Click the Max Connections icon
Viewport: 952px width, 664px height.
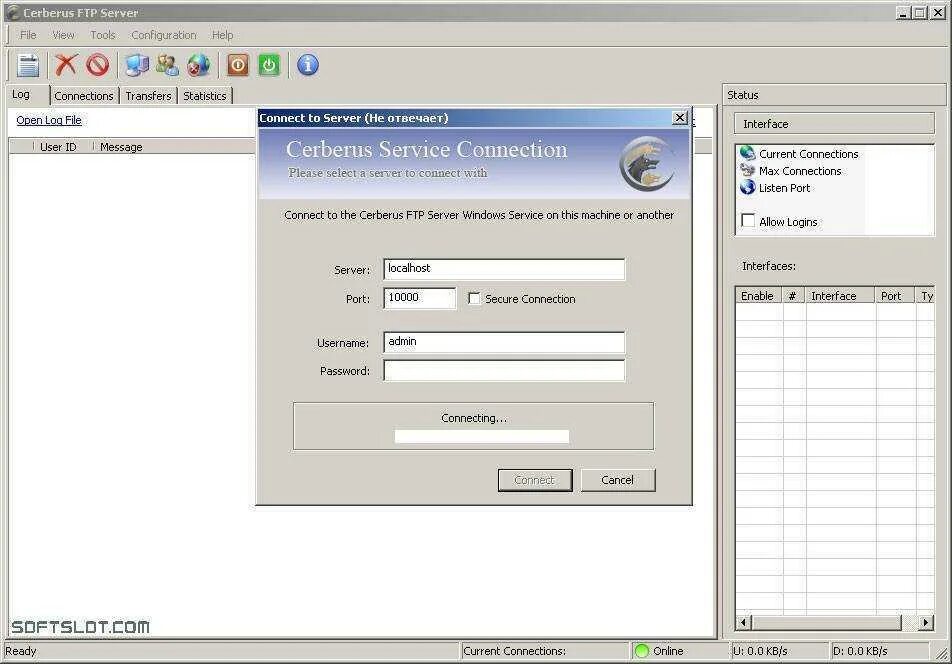[x=747, y=170]
